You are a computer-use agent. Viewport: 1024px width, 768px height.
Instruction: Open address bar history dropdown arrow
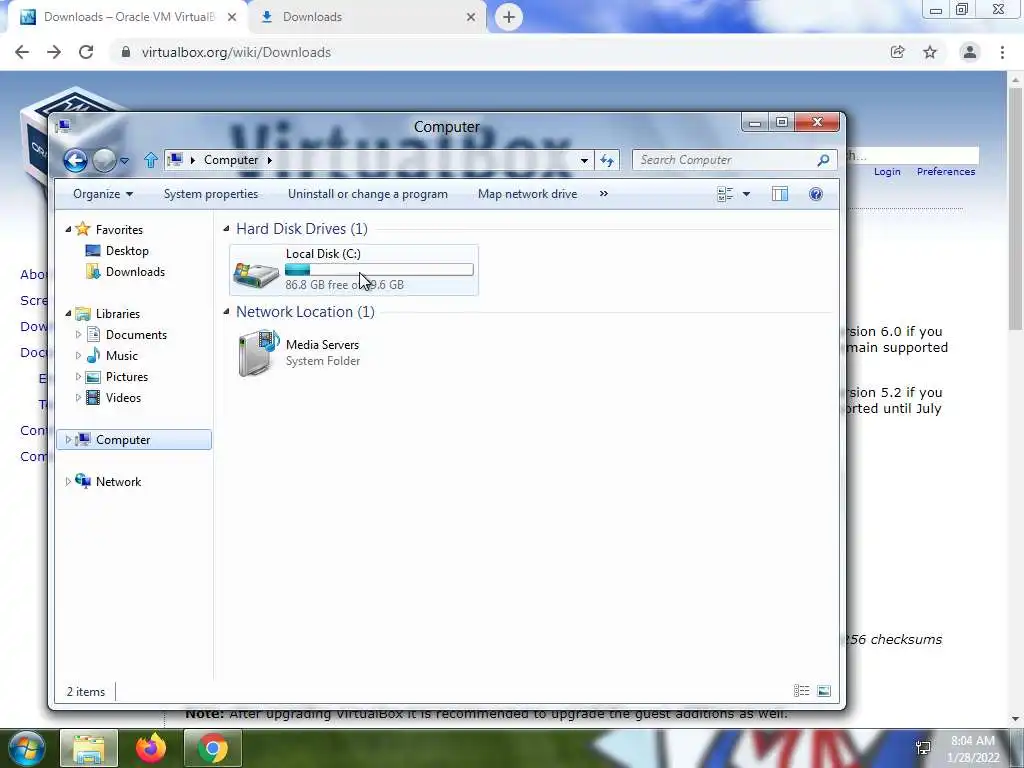click(x=584, y=160)
